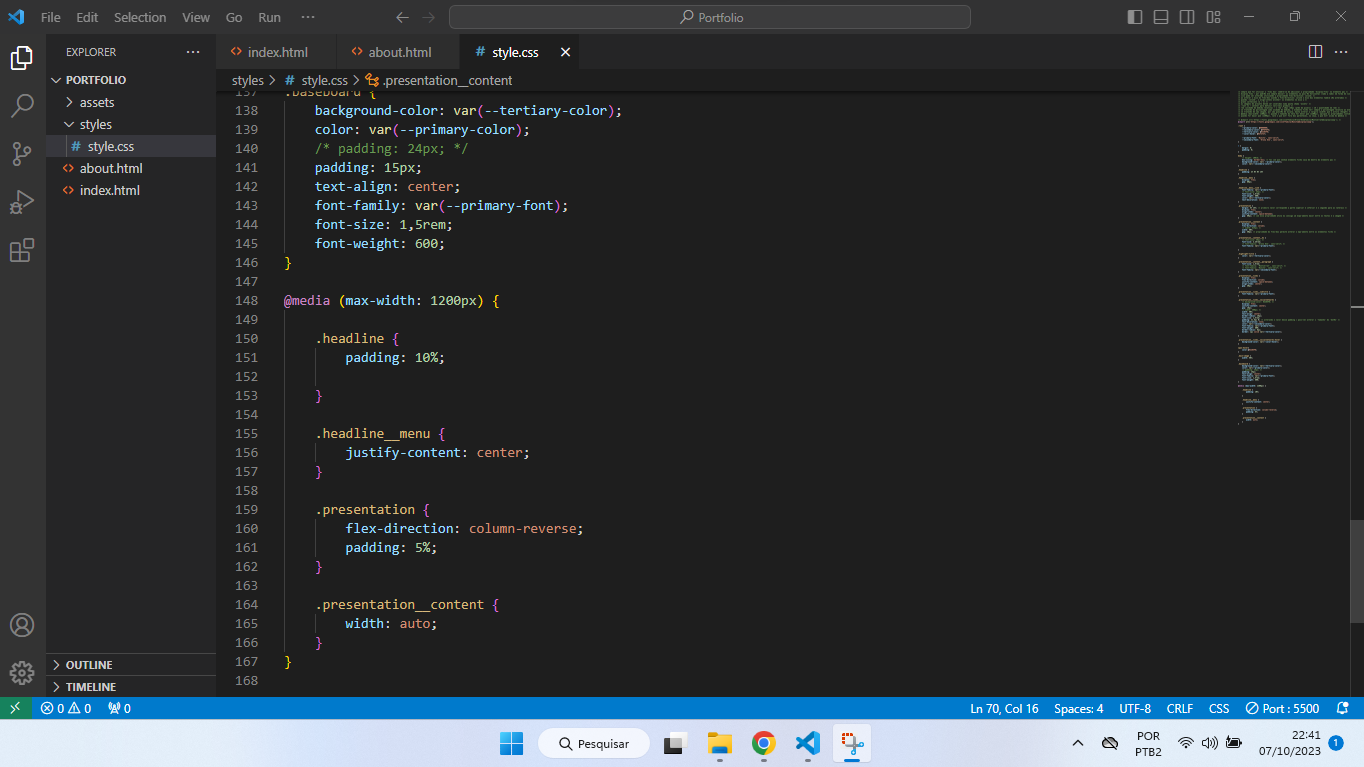Viewport: 1364px width, 767px height.
Task: Open the Extensions view
Action: (x=22, y=250)
